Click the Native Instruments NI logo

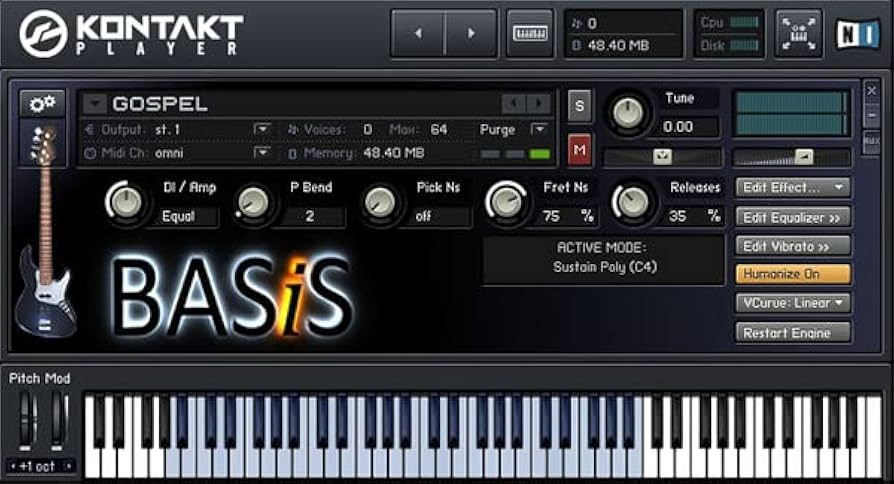pos(857,34)
